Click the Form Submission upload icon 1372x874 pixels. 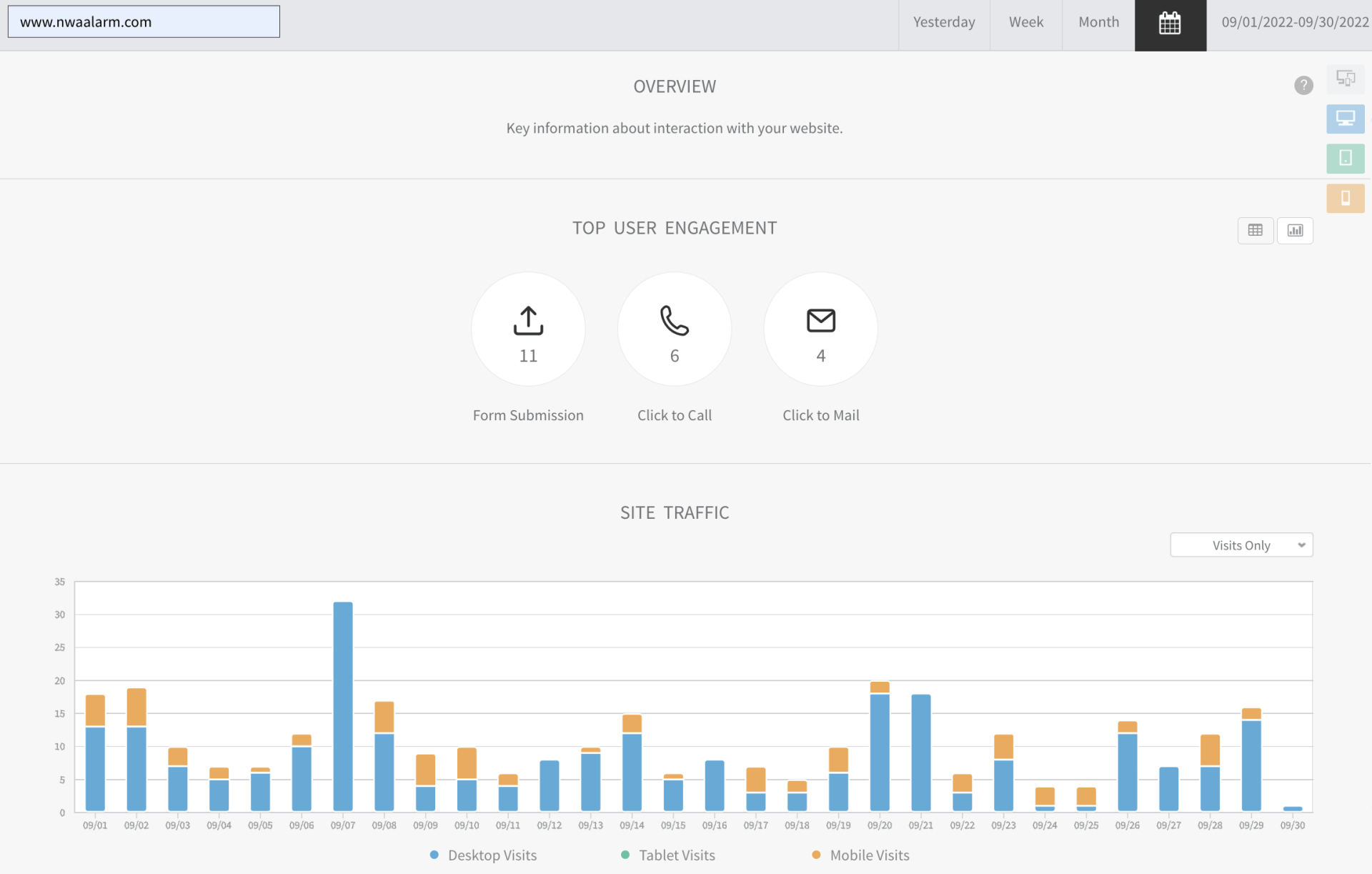528,321
